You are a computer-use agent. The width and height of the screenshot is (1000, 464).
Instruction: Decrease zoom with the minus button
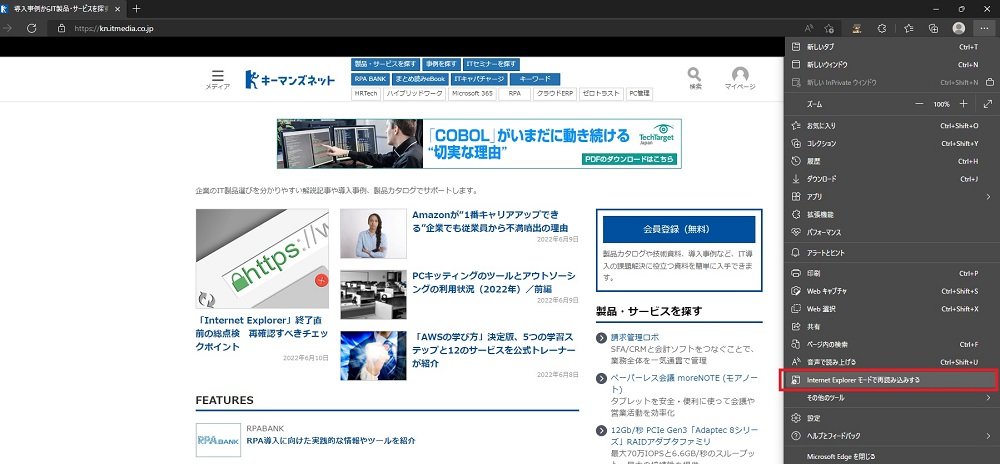[919, 103]
